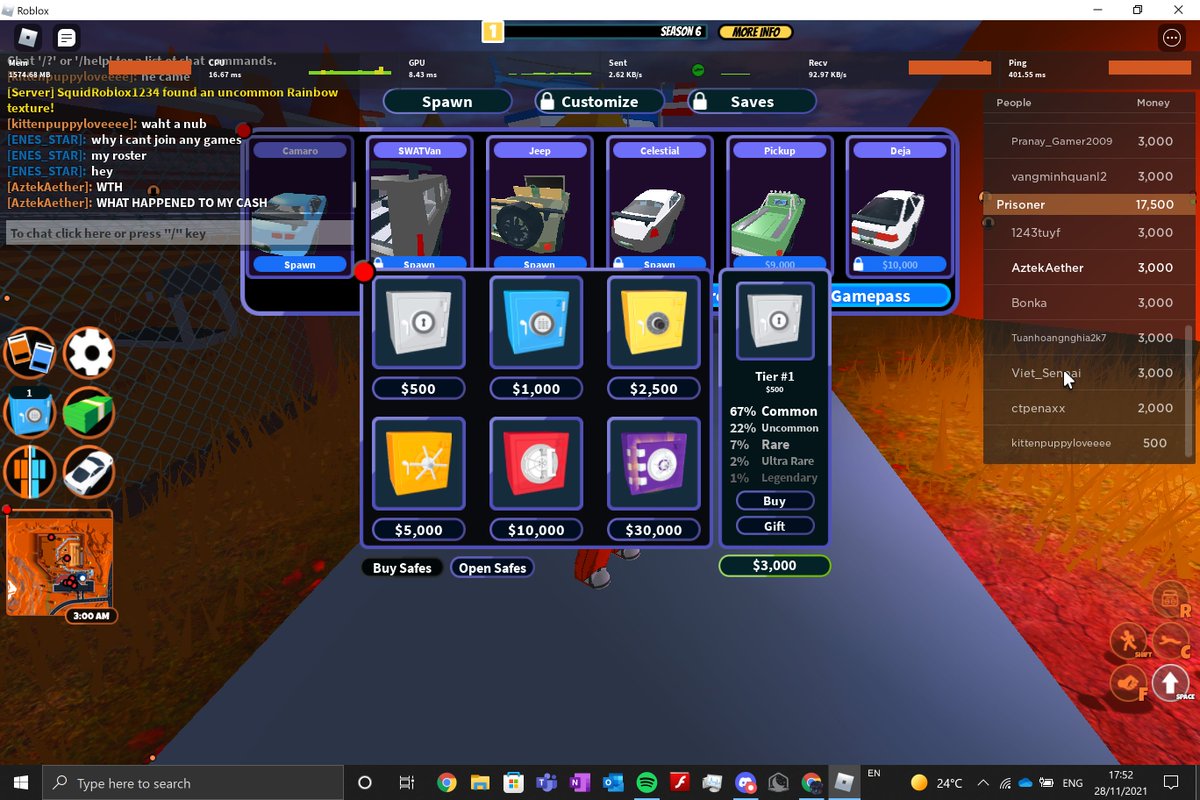Click the garage vehicle list scrollbar

tap(353, 193)
